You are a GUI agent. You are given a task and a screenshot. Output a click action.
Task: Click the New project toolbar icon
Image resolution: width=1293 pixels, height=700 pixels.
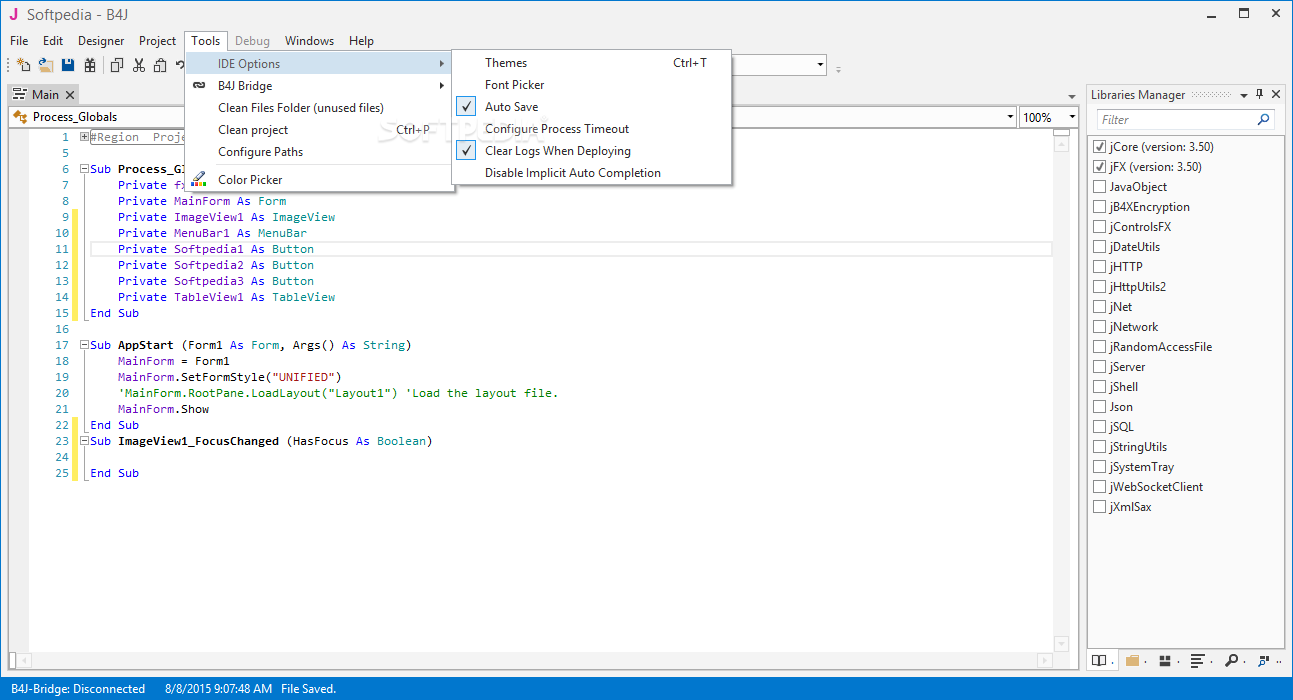tap(24, 65)
